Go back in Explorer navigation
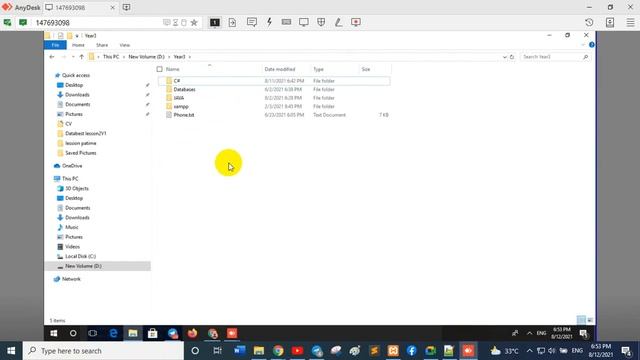640x360 pixels. (52, 57)
